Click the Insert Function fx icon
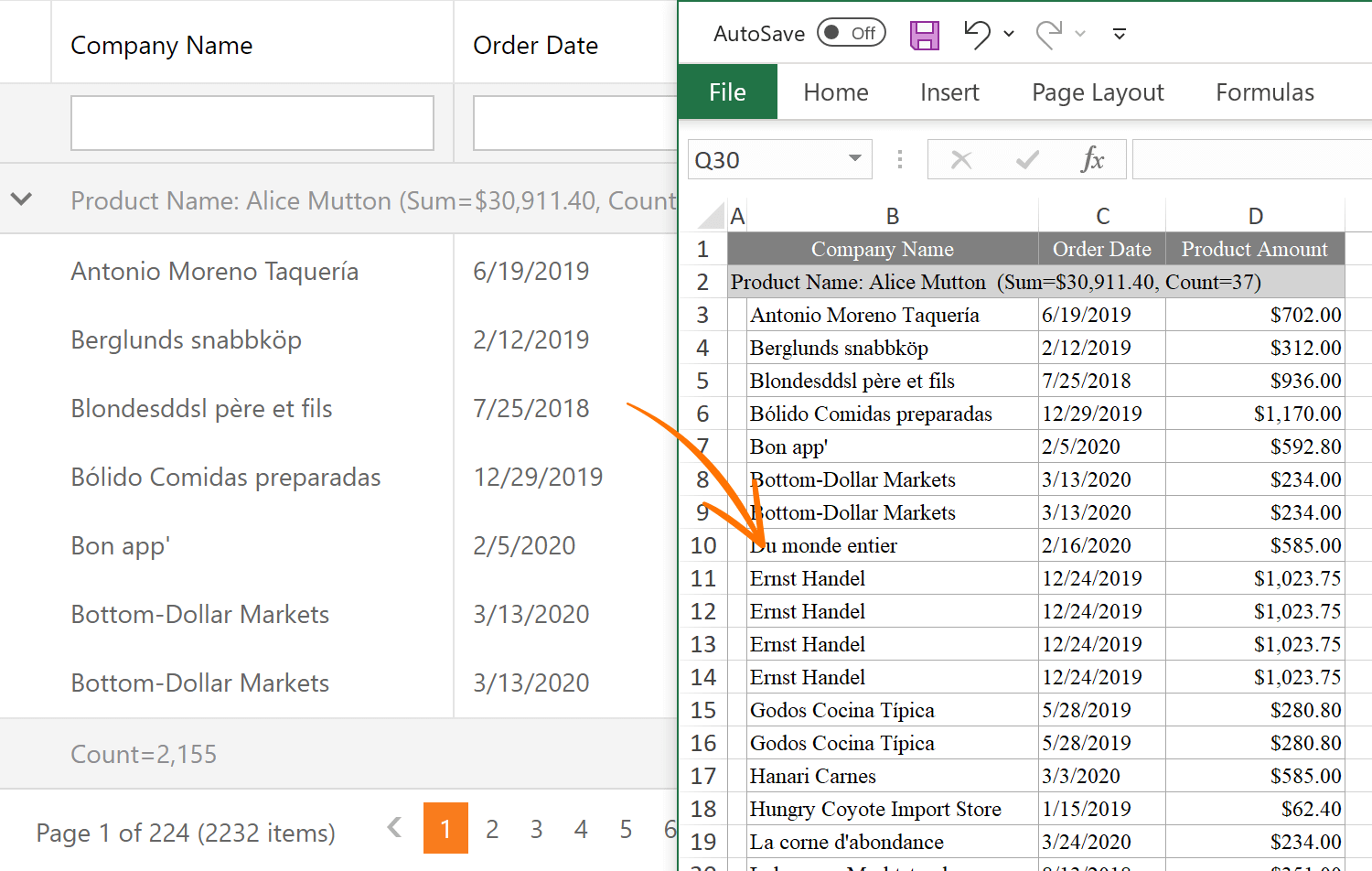This screenshot has width=1372, height=871. pyautogui.click(x=1092, y=160)
